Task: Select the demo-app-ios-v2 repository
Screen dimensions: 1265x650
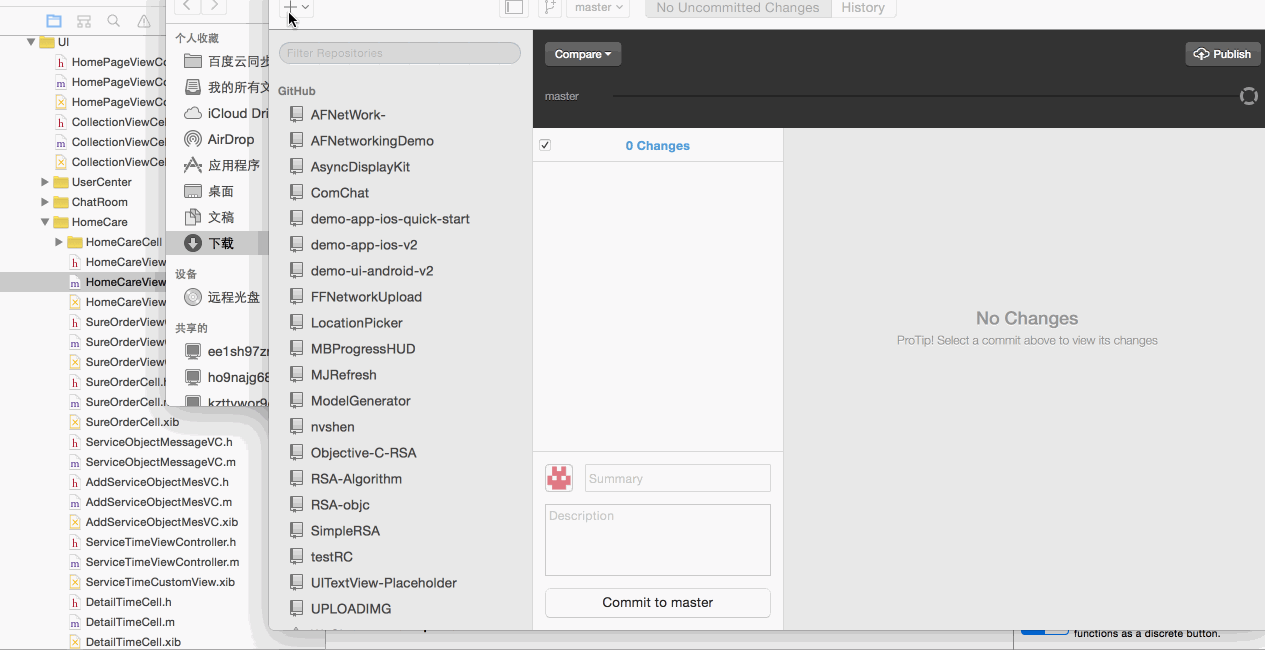Action: pyautogui.click(x=364, y=245)
